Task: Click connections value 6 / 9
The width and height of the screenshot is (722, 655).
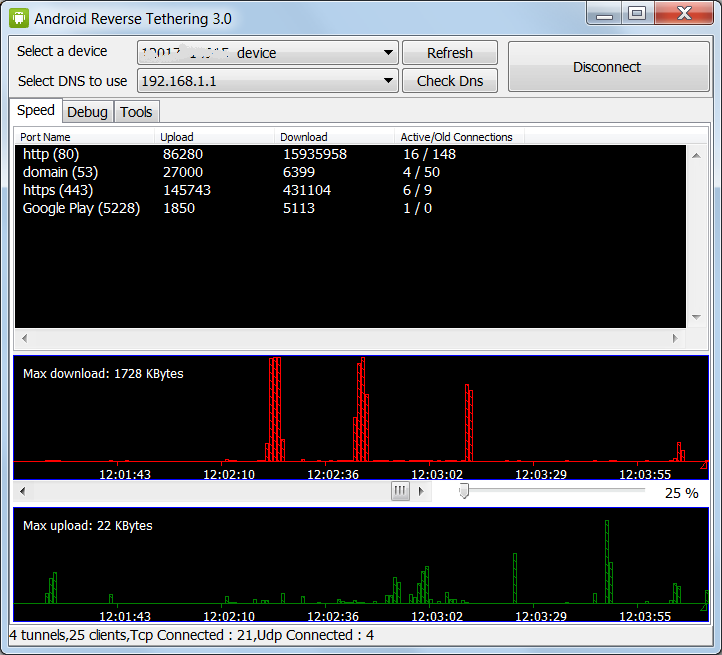Action: coord(417,190)
